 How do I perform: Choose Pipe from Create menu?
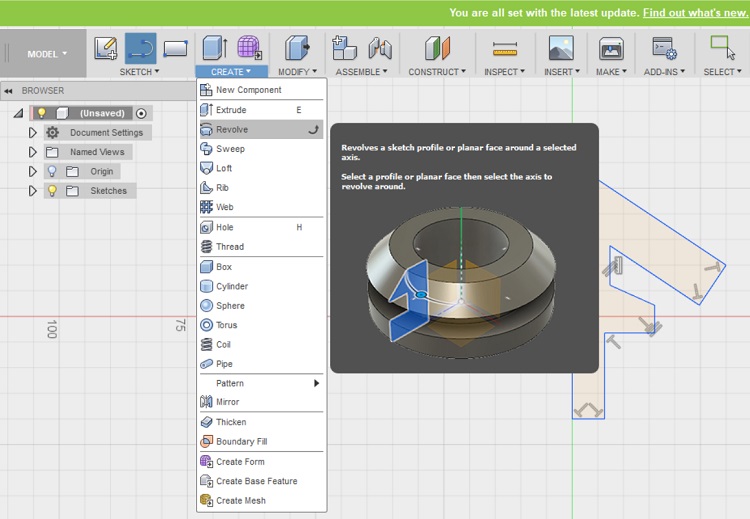click(262, 364)
